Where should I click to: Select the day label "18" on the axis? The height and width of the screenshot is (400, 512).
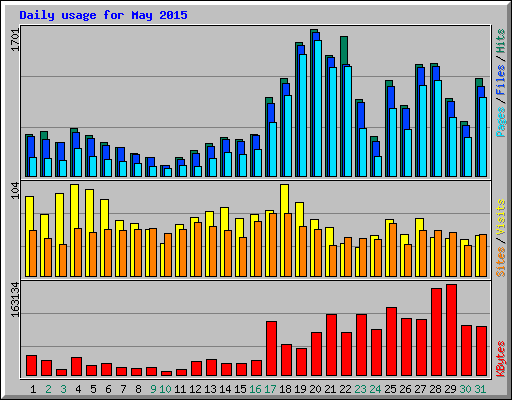[285, 389]
